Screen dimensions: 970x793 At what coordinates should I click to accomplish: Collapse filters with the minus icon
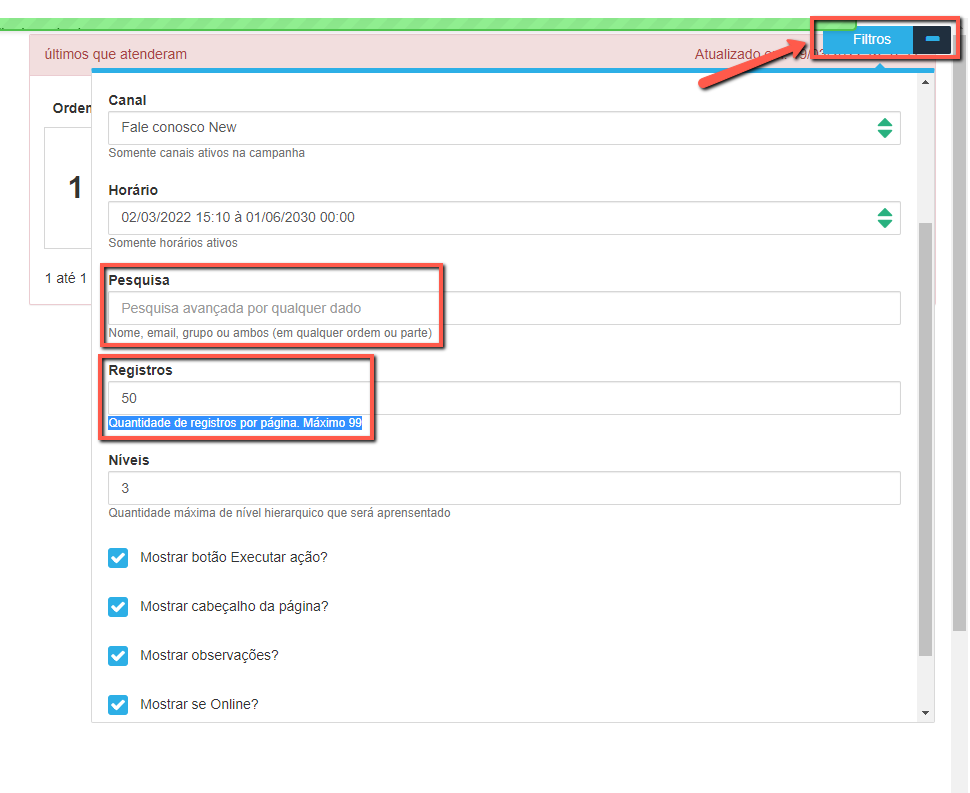[932, 39]
